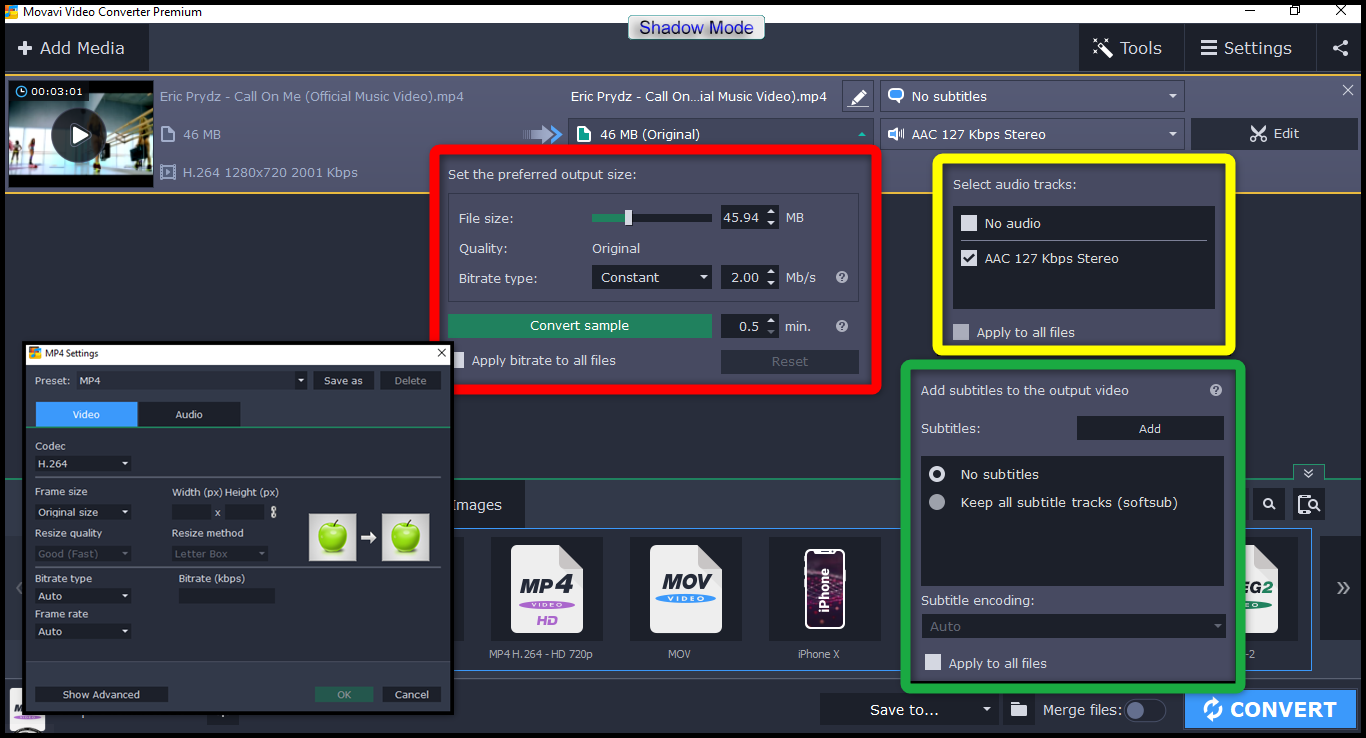Enable Apply bitrate to all files
The width and height of the screenshot is (1366, 738).
(458, 360)
